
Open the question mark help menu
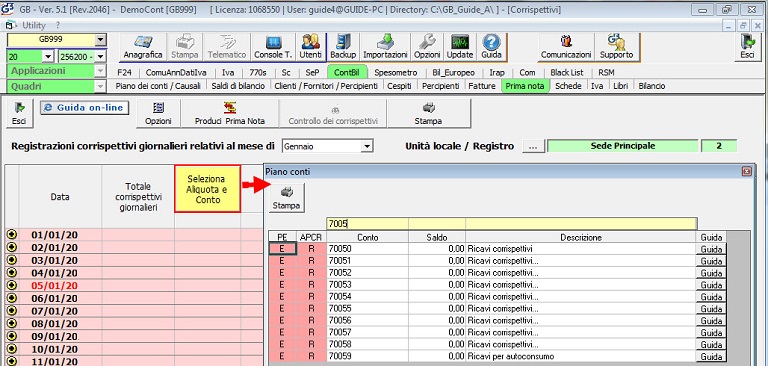tap(57, 25)
